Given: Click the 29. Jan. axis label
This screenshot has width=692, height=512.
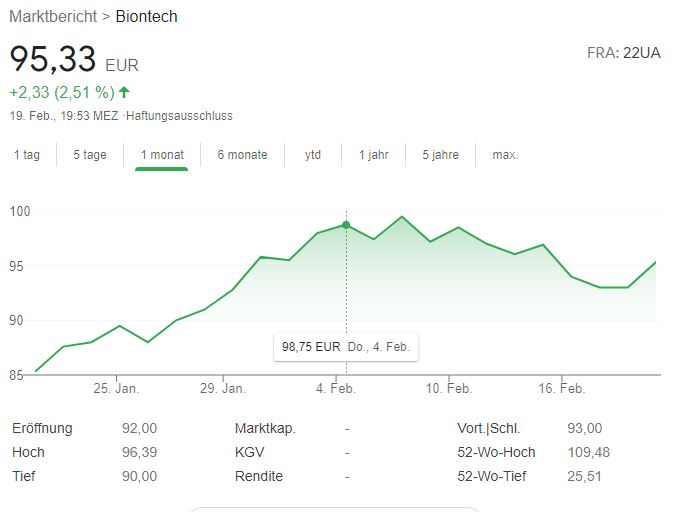Looking at the screenshot, I should pyautogui.click(x=223, y=388).
